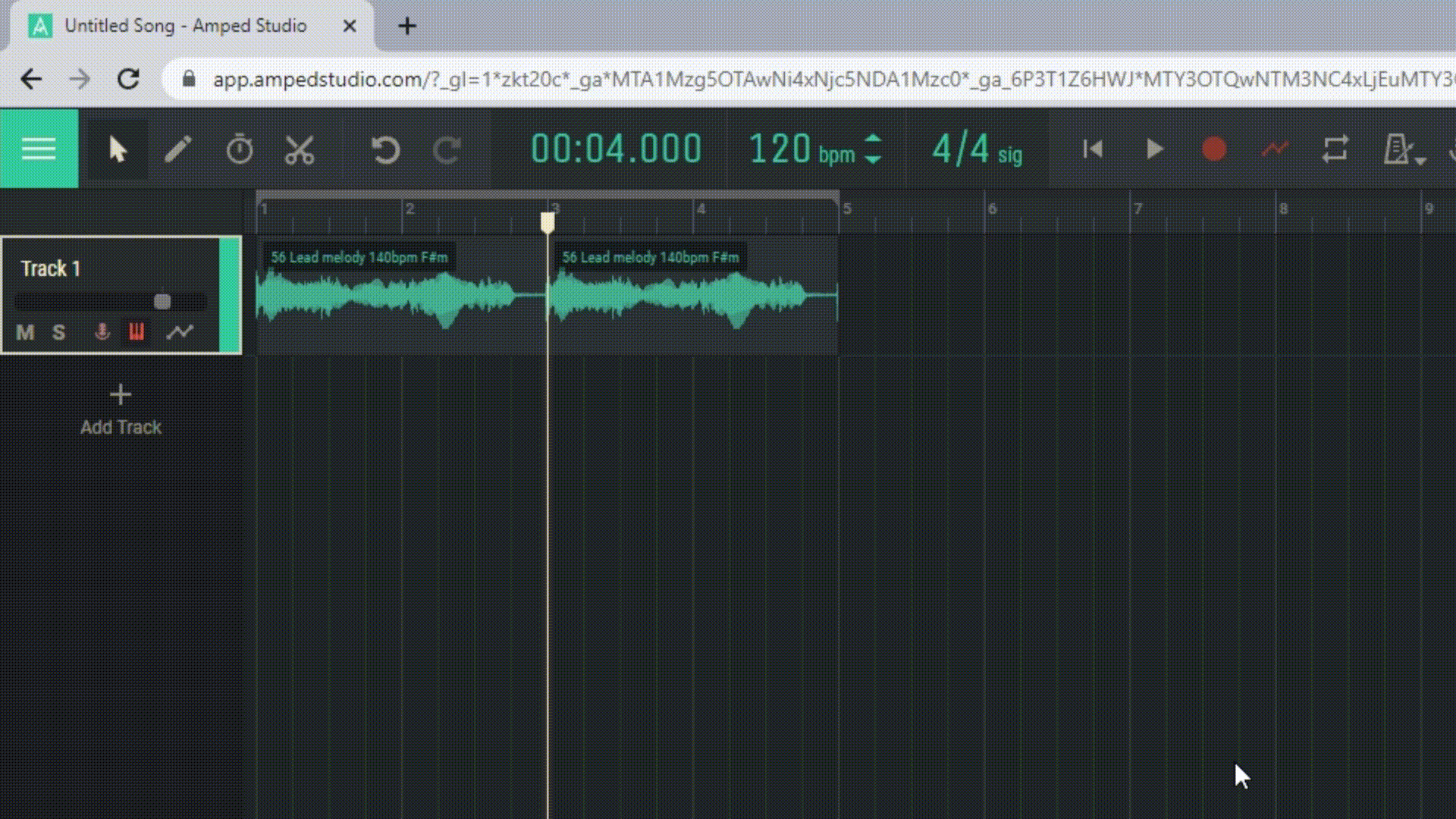Image resolution: width=1456 pixels, height=819 pixels.
Task: Add a new track
Action: pyautogui.click(x=121, y=409)
